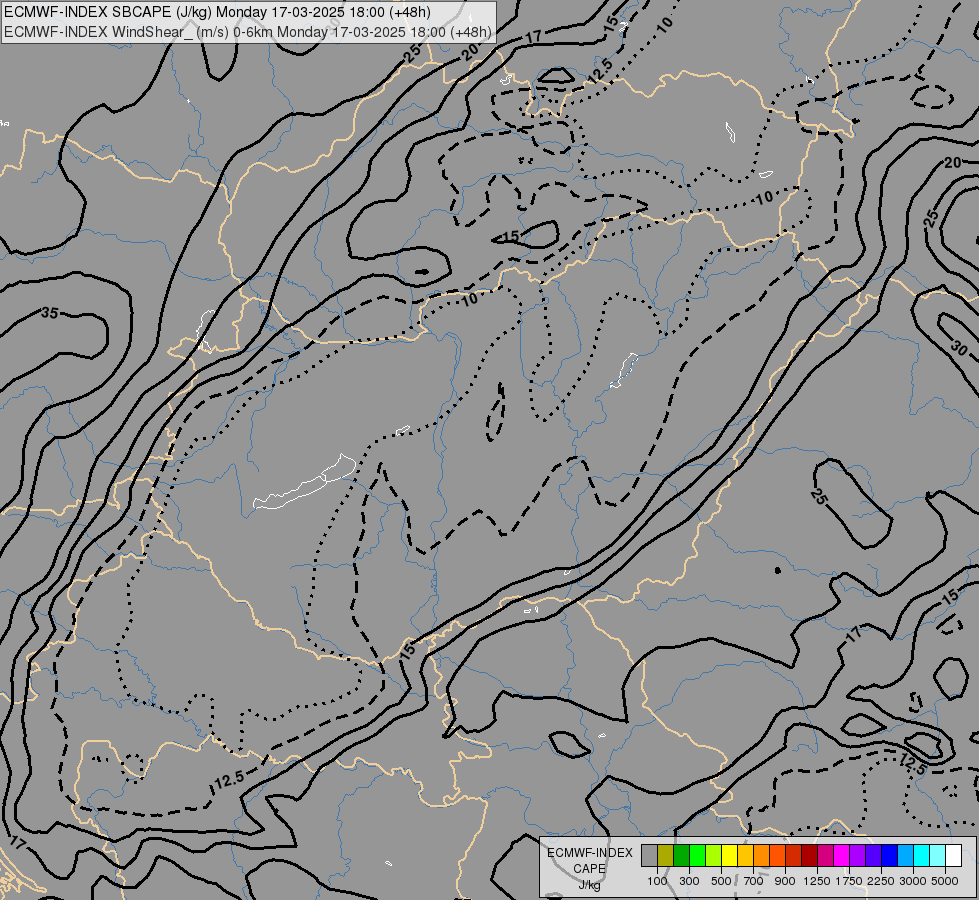979x900 pixels.
Task: Click the 'J/kg' unit label in legend
Action: [590, 885]
